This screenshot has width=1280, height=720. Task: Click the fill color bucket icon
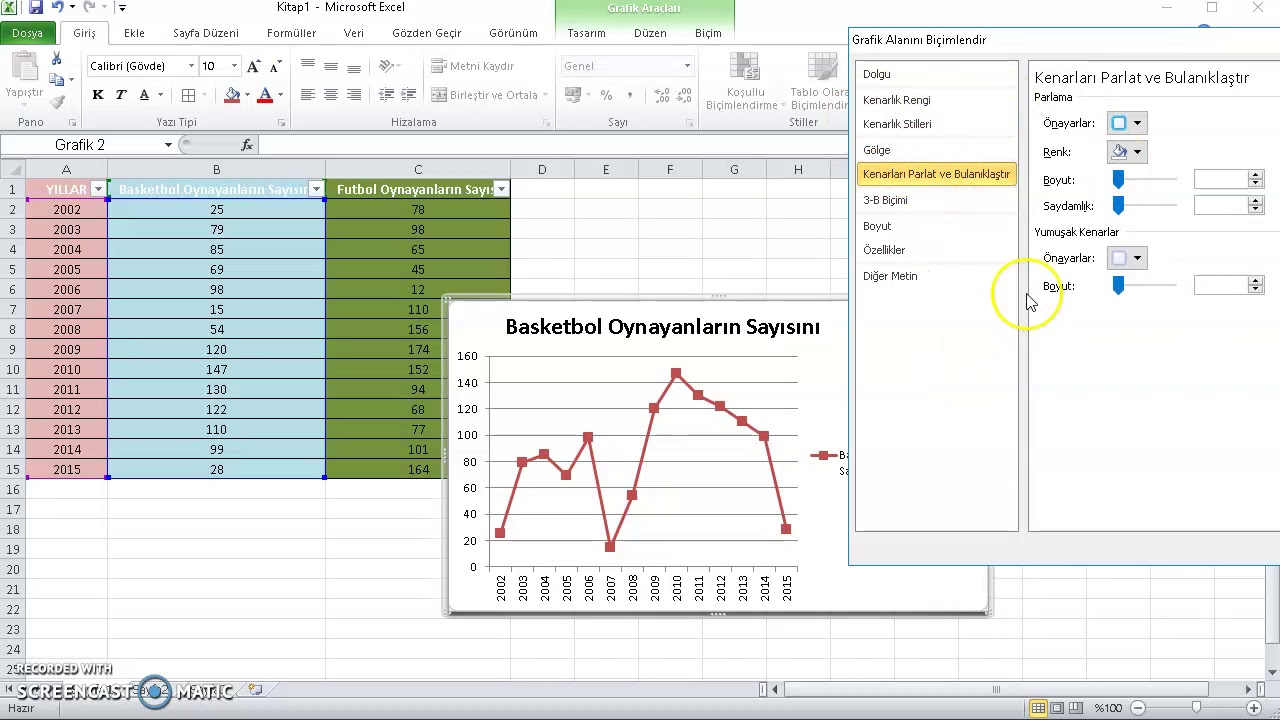click(232, 95)
